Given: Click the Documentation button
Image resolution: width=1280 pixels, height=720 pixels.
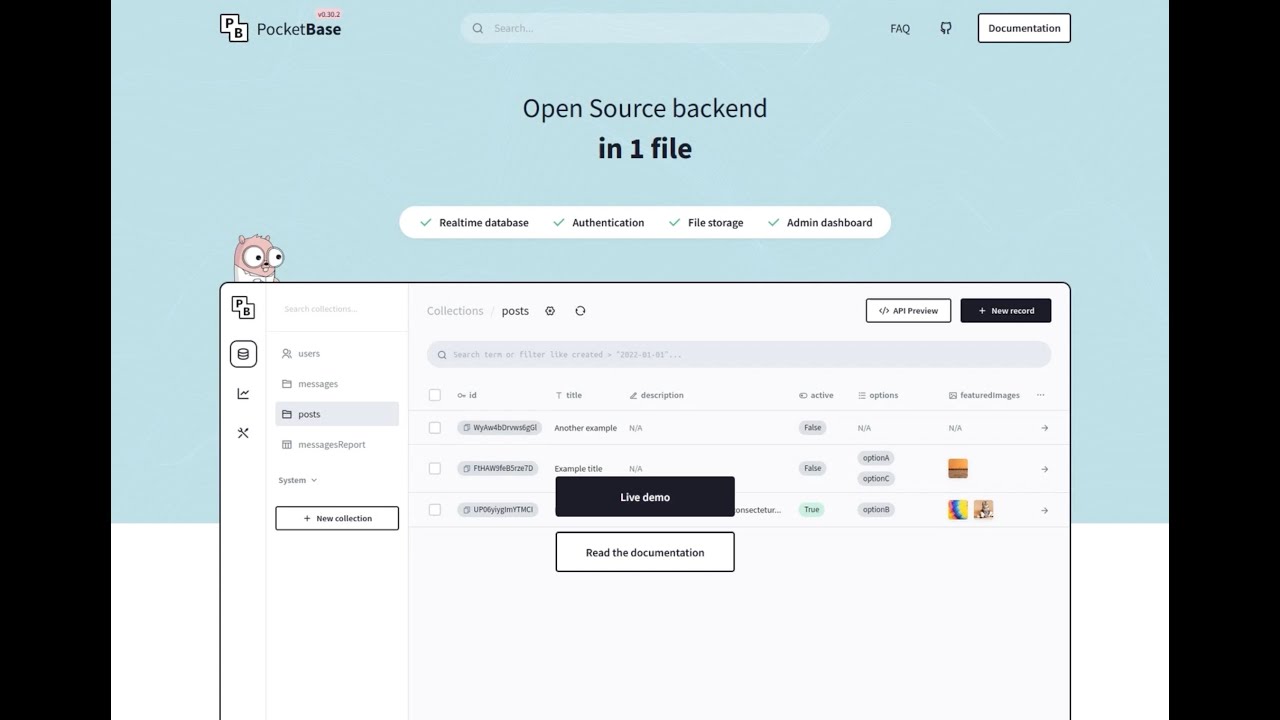Looking at the screenshot, I should (x=1024, y=28).
